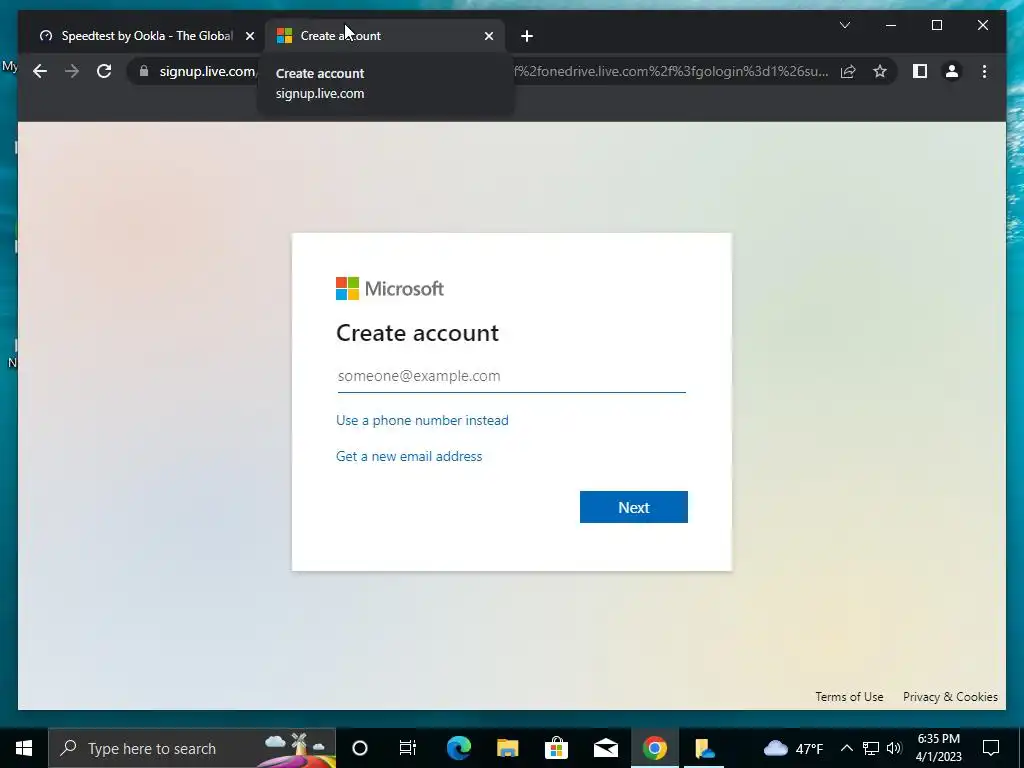This screenshot has width=1024, height=768.
Task: Open the tab search dropdown chevron
Action: (844, 25)
